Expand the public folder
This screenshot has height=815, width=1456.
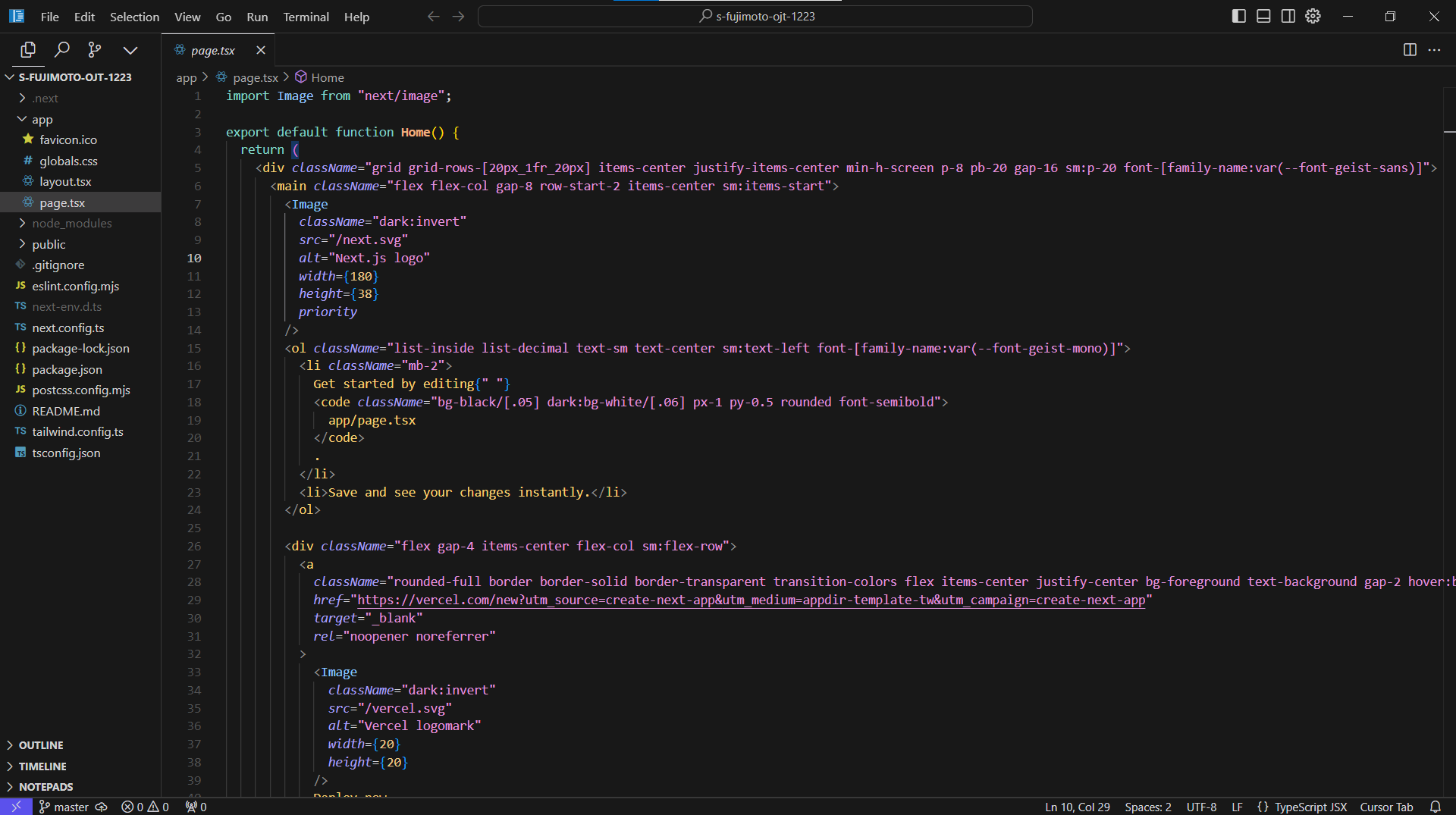pyautogui.click(x=80, y=245)
